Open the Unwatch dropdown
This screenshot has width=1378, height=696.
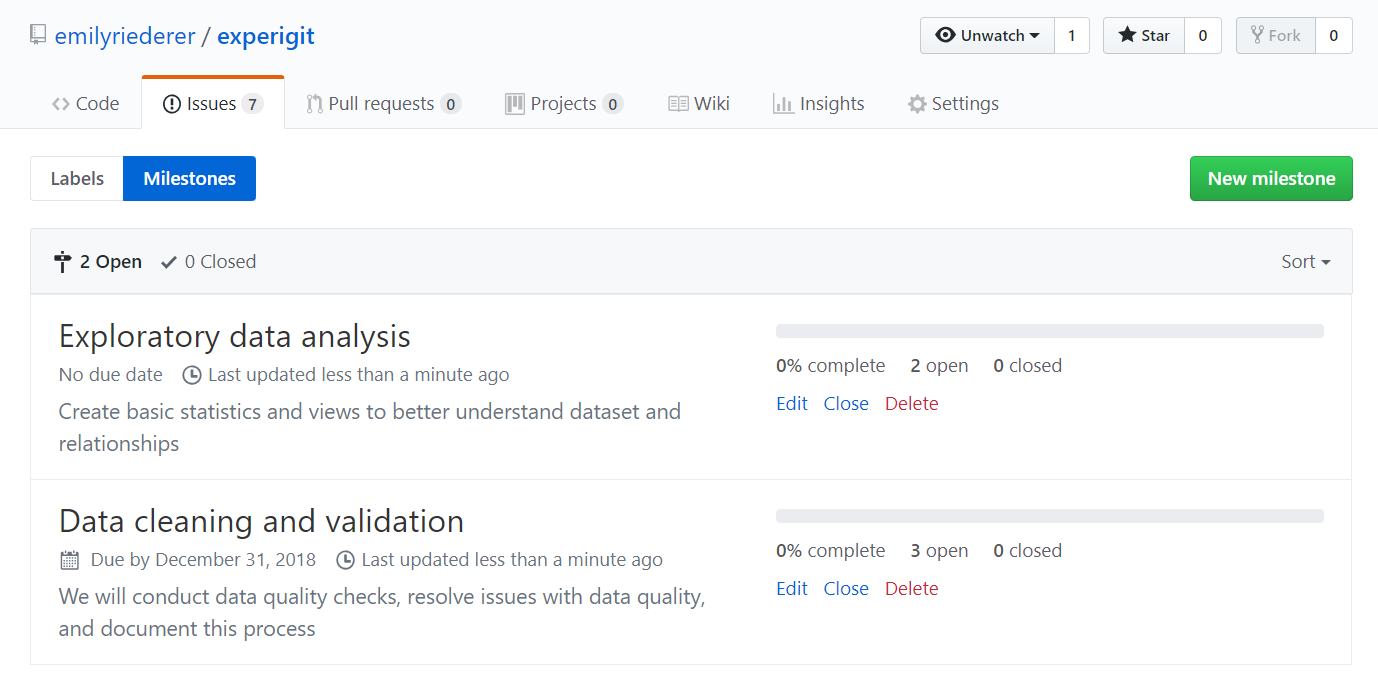pyautogui.click(x=987, y=36)
